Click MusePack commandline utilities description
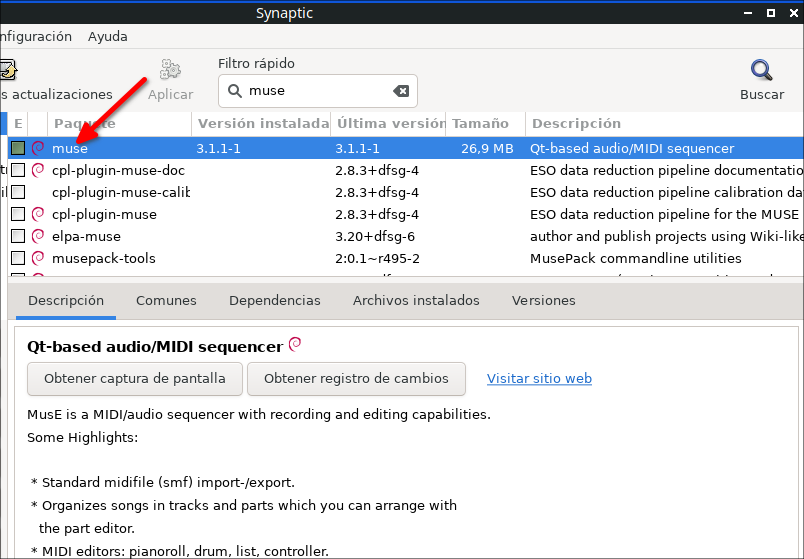This screenshot has height=559, width=804. (636, 258)
